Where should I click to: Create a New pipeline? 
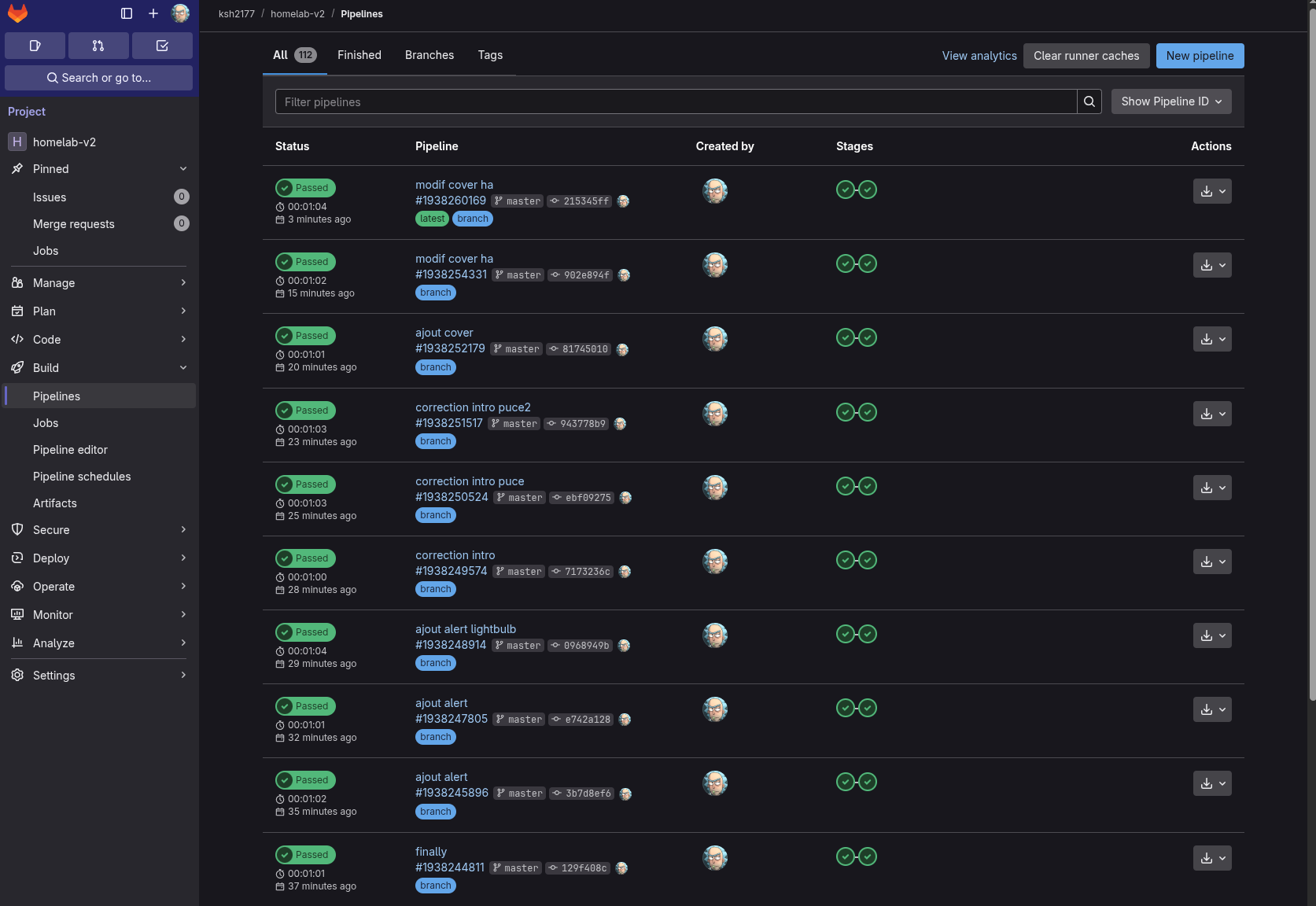1200,55
